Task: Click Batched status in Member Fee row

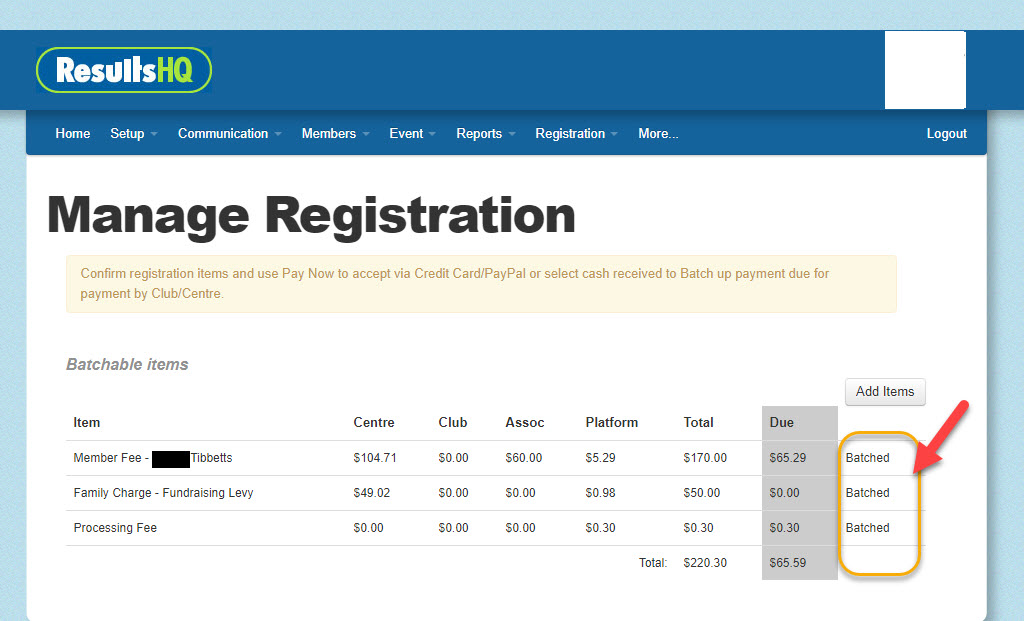Action: click(867, 458)
